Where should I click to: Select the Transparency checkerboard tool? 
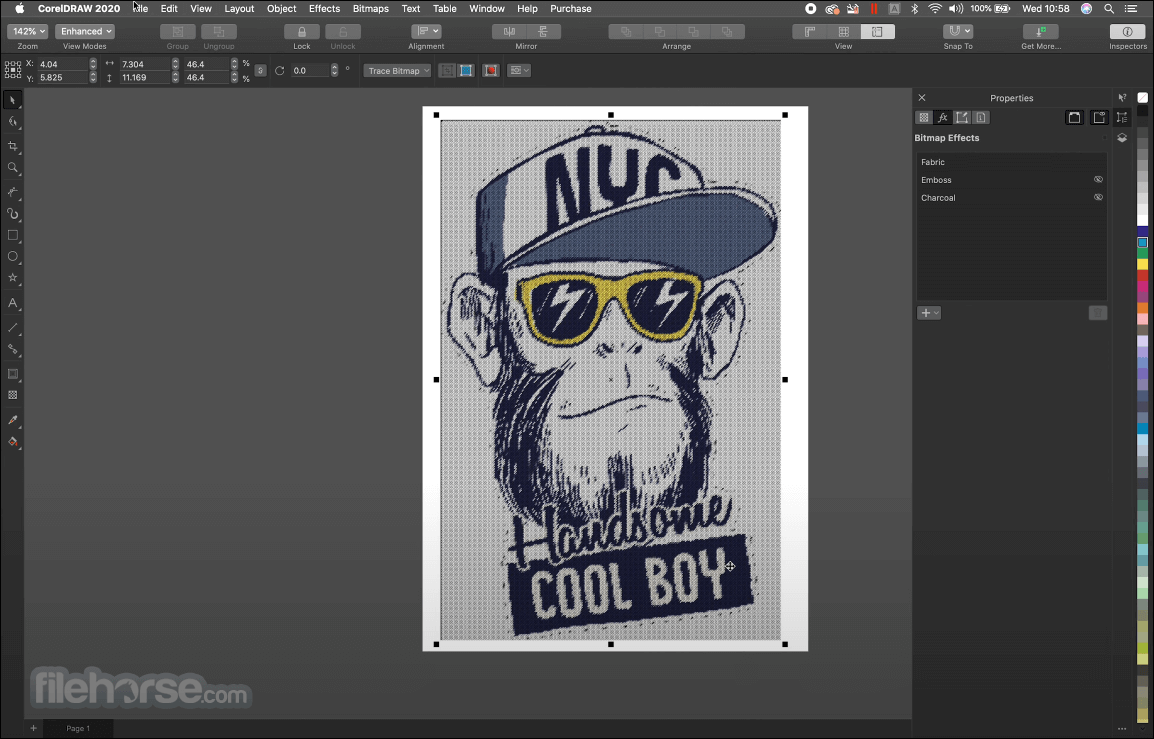[x=13, y=395]
